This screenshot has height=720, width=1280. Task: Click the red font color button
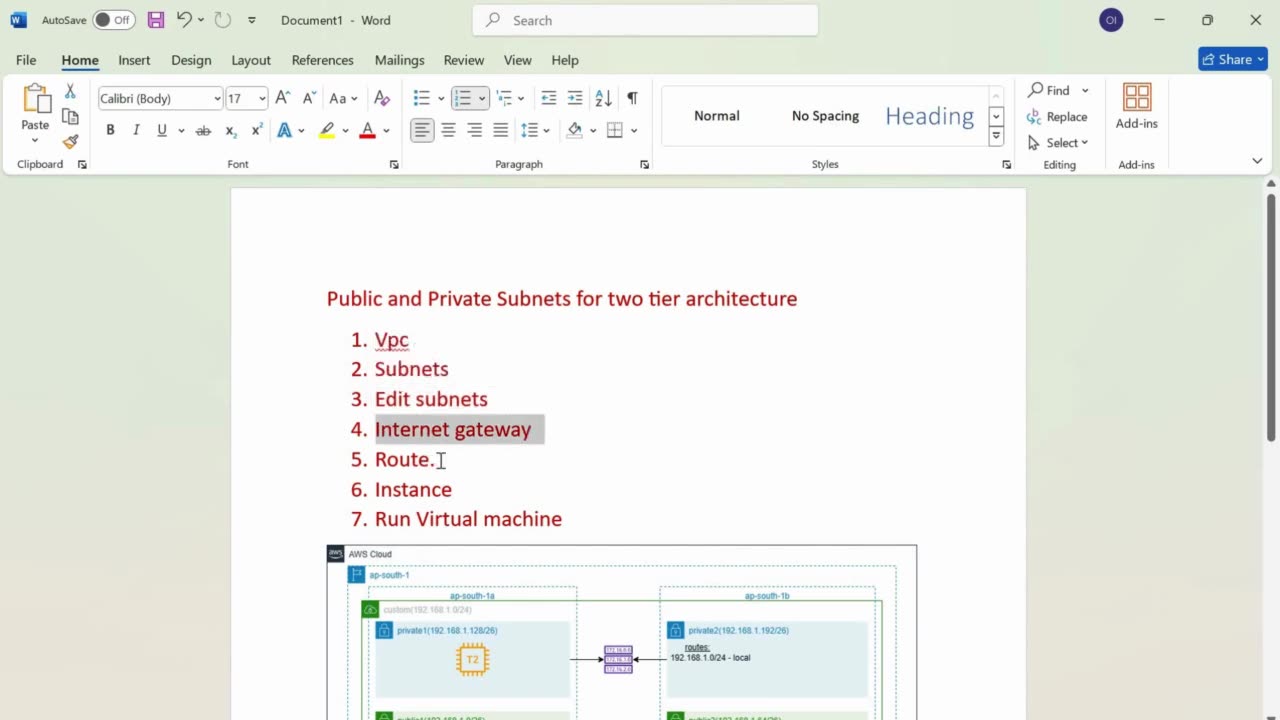pyautogui.click(x=367, y=131)
